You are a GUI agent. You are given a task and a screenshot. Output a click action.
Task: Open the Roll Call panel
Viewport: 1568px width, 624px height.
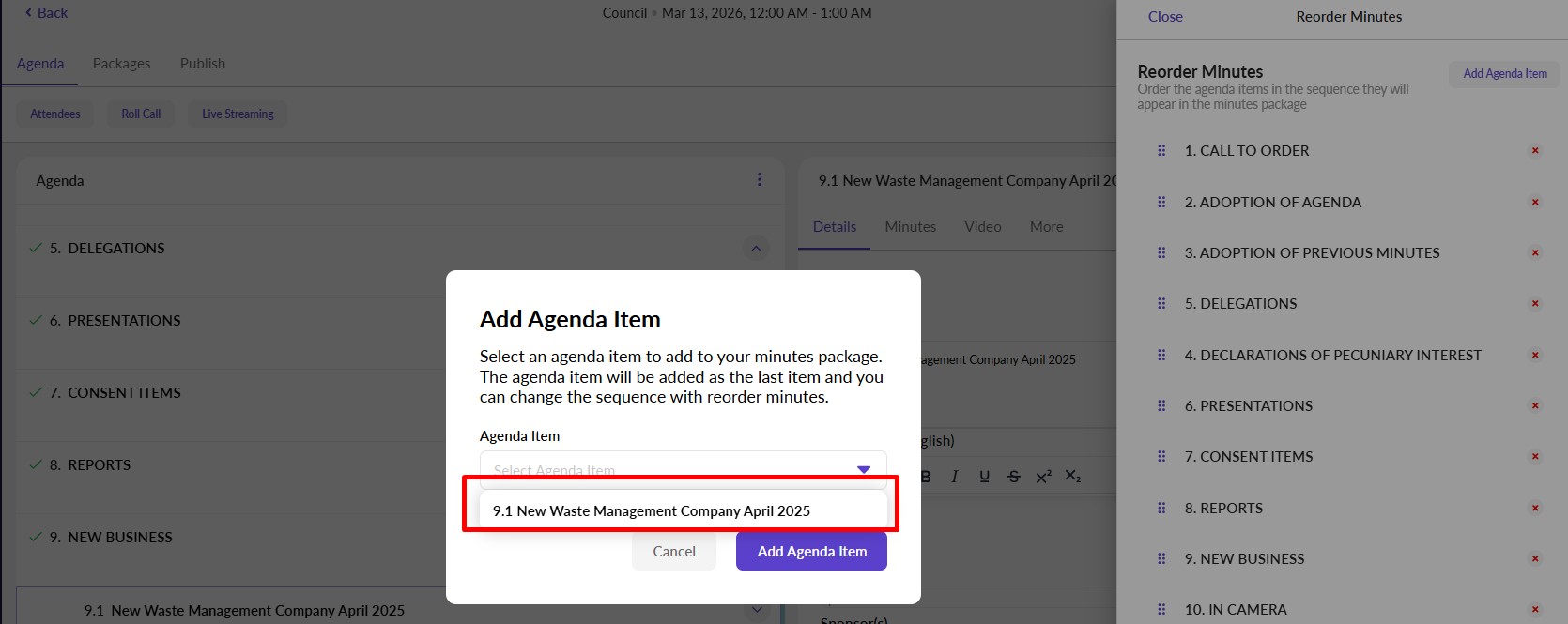pos(141,114)
